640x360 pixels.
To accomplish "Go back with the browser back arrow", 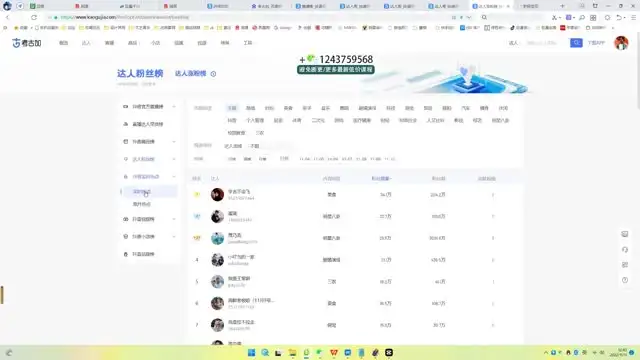I will (7, 17).
